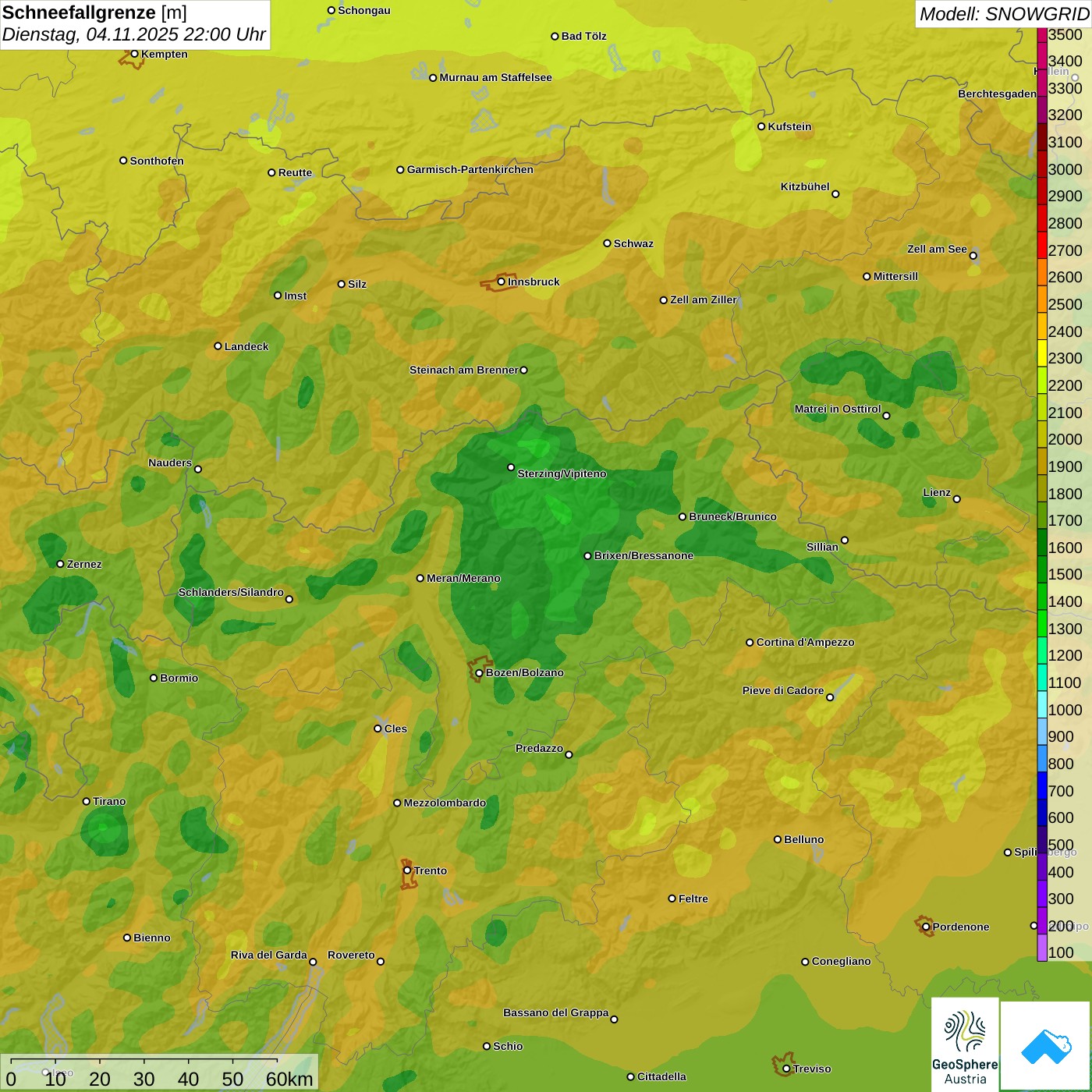Click the Conegliano label
The image size is (1092, 1092).
coord(841,961)
